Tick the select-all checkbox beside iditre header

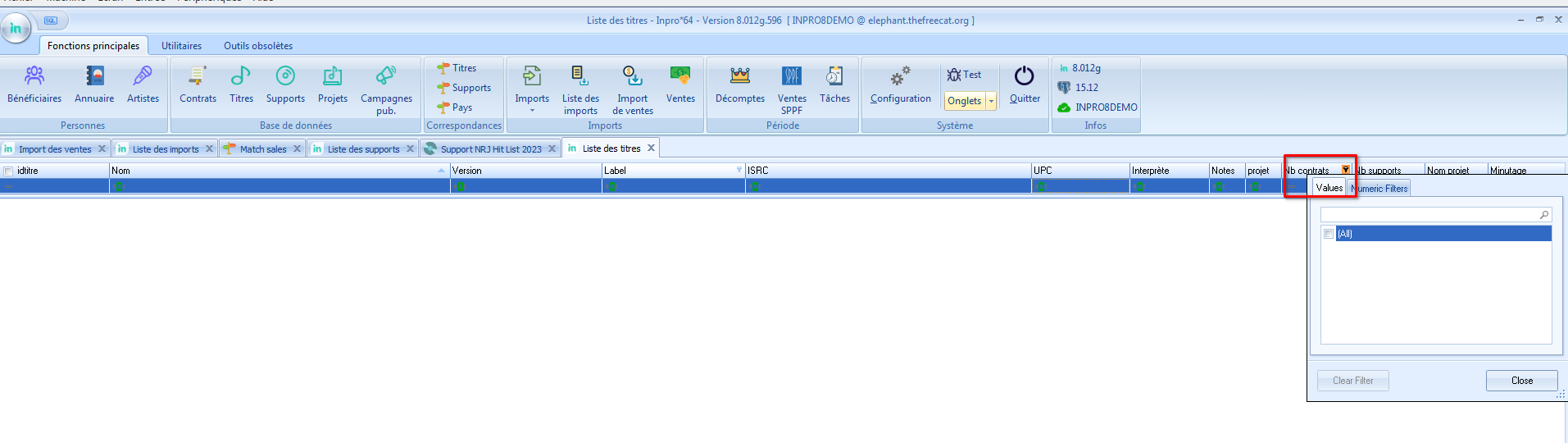[x=8, y=171]
